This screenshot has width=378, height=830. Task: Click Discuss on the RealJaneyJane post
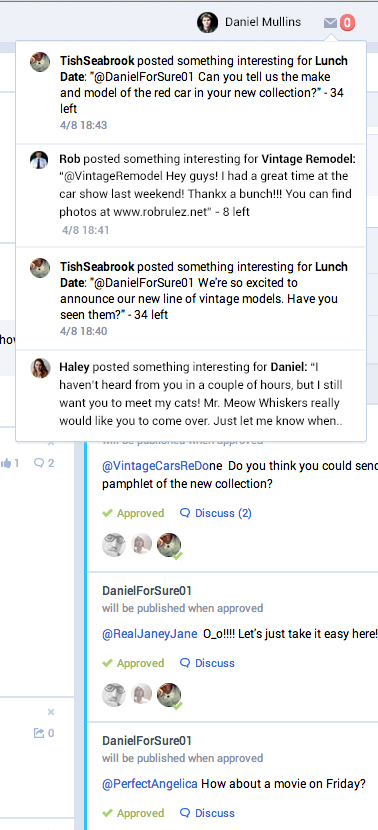207,663
